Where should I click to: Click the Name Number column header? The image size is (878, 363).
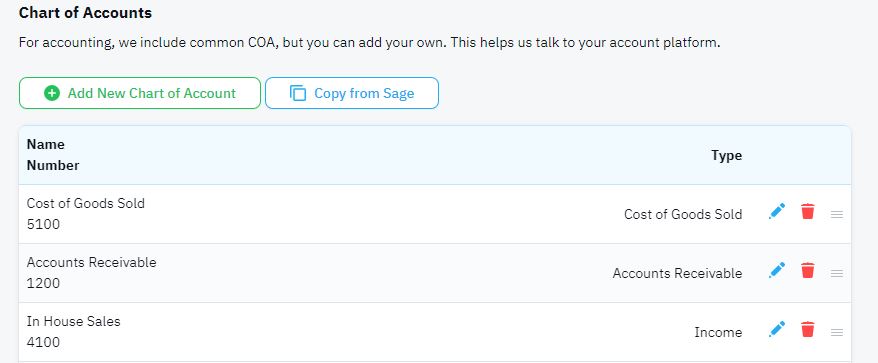click(53, 155)
